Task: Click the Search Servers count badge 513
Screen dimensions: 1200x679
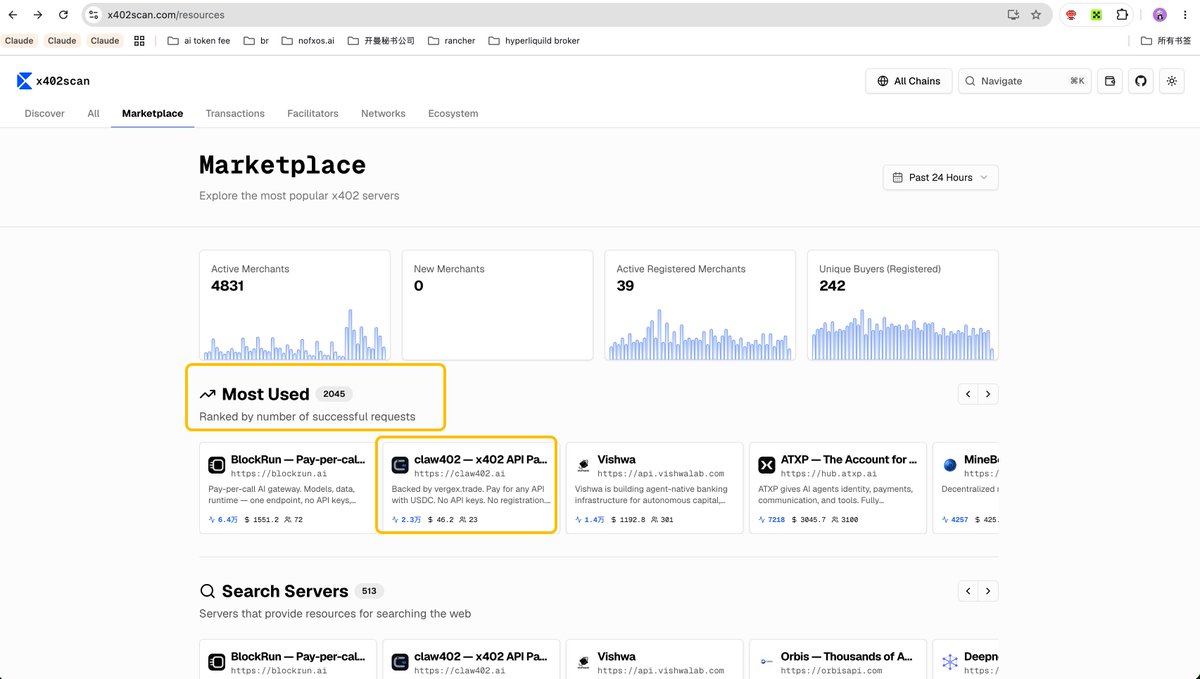Action: coord(369,591)
